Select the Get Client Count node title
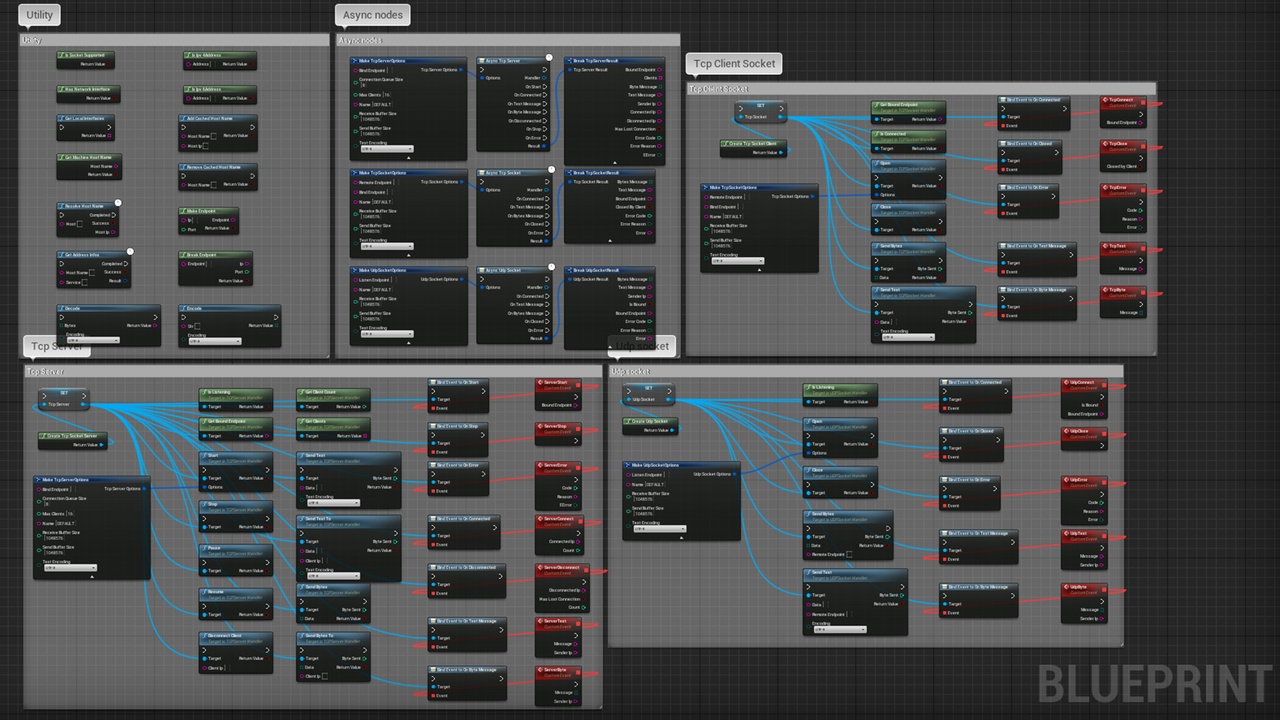The image size is (1280, 720). pyautogui.click(x=321, y=393)
